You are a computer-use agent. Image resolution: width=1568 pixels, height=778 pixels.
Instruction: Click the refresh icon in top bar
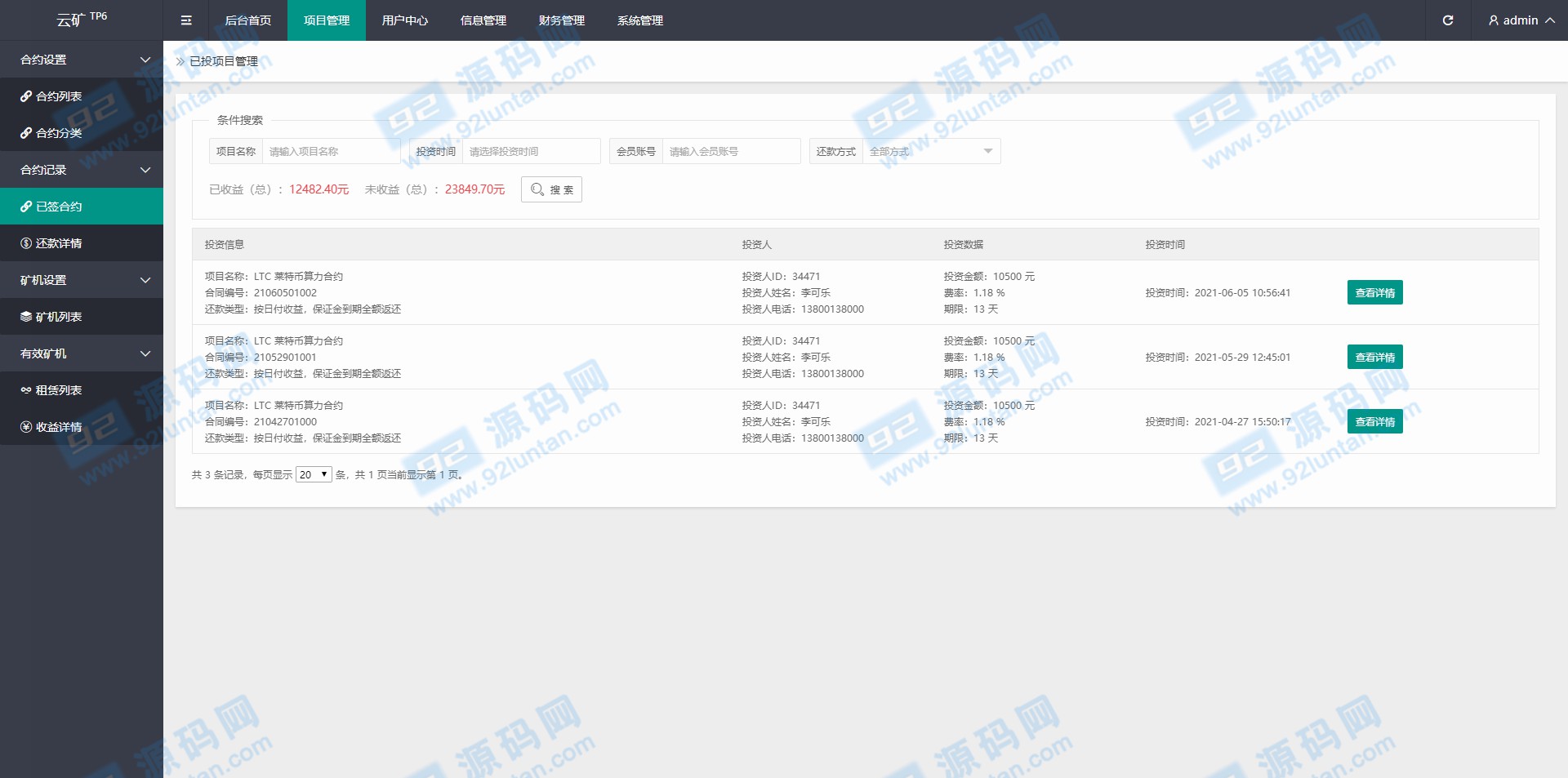(1448, 20)
